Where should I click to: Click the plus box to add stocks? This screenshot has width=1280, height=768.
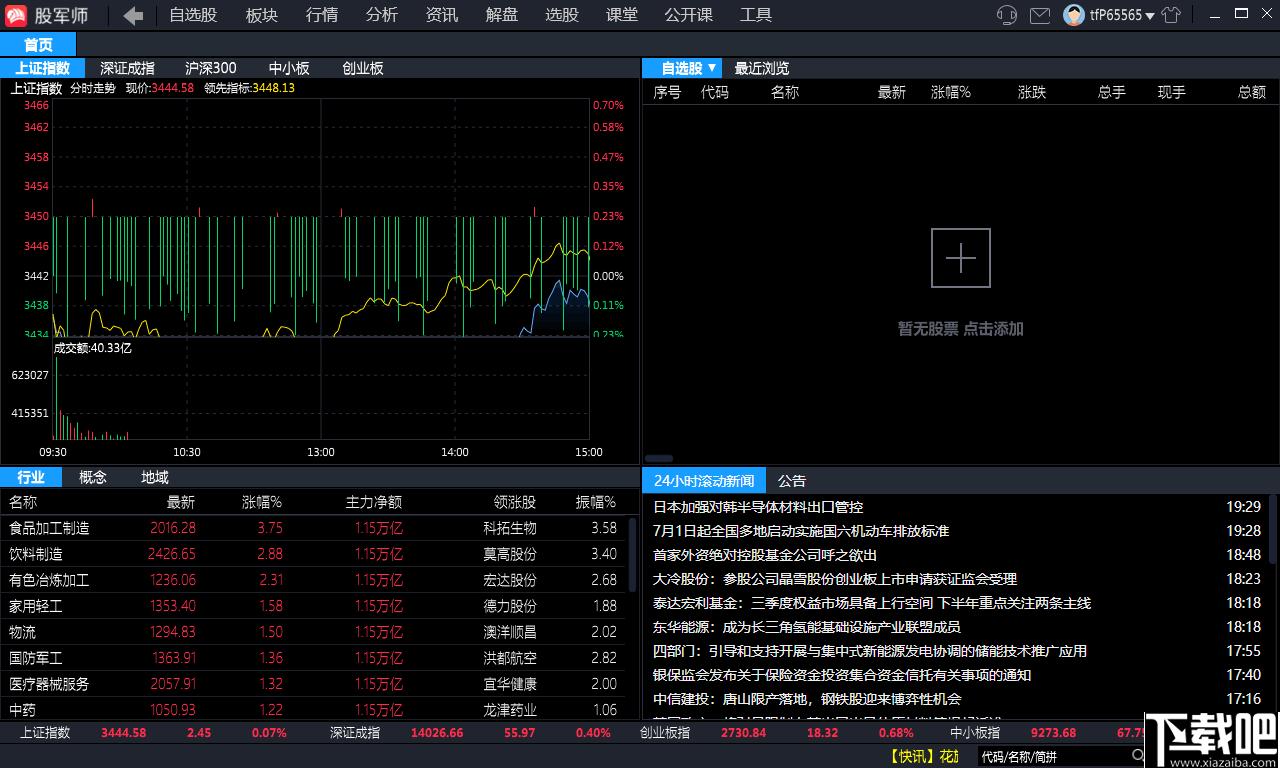(x=960, y=258)
